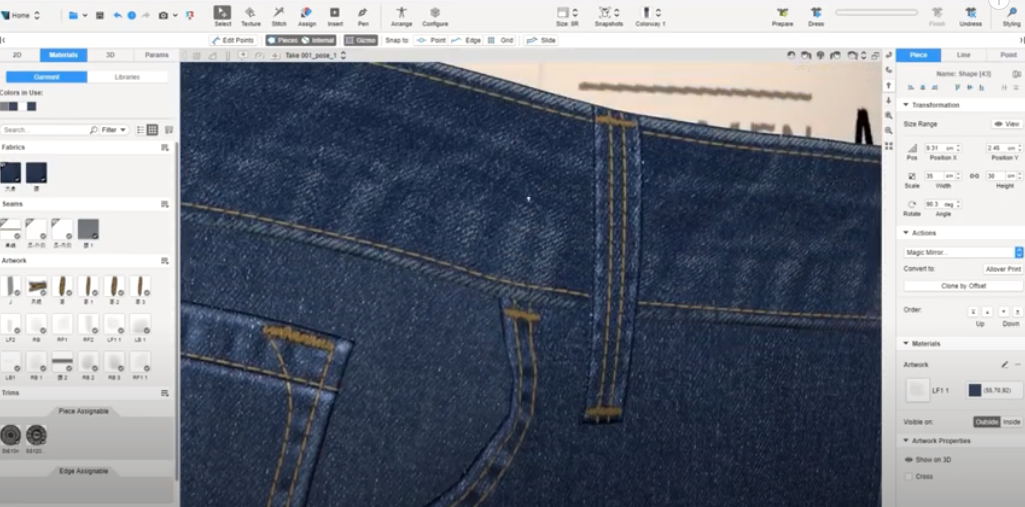Screen dimensions: 1025x507
Task: Choose the Assign tool in toolbar
Action: point(307,15)
